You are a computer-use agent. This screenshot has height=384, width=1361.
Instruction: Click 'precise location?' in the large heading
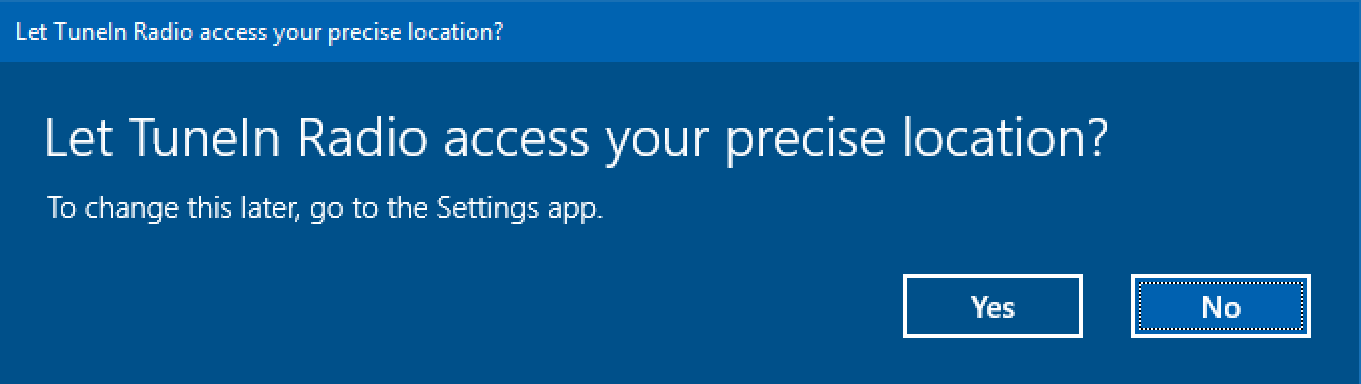[x=917, y=140]
